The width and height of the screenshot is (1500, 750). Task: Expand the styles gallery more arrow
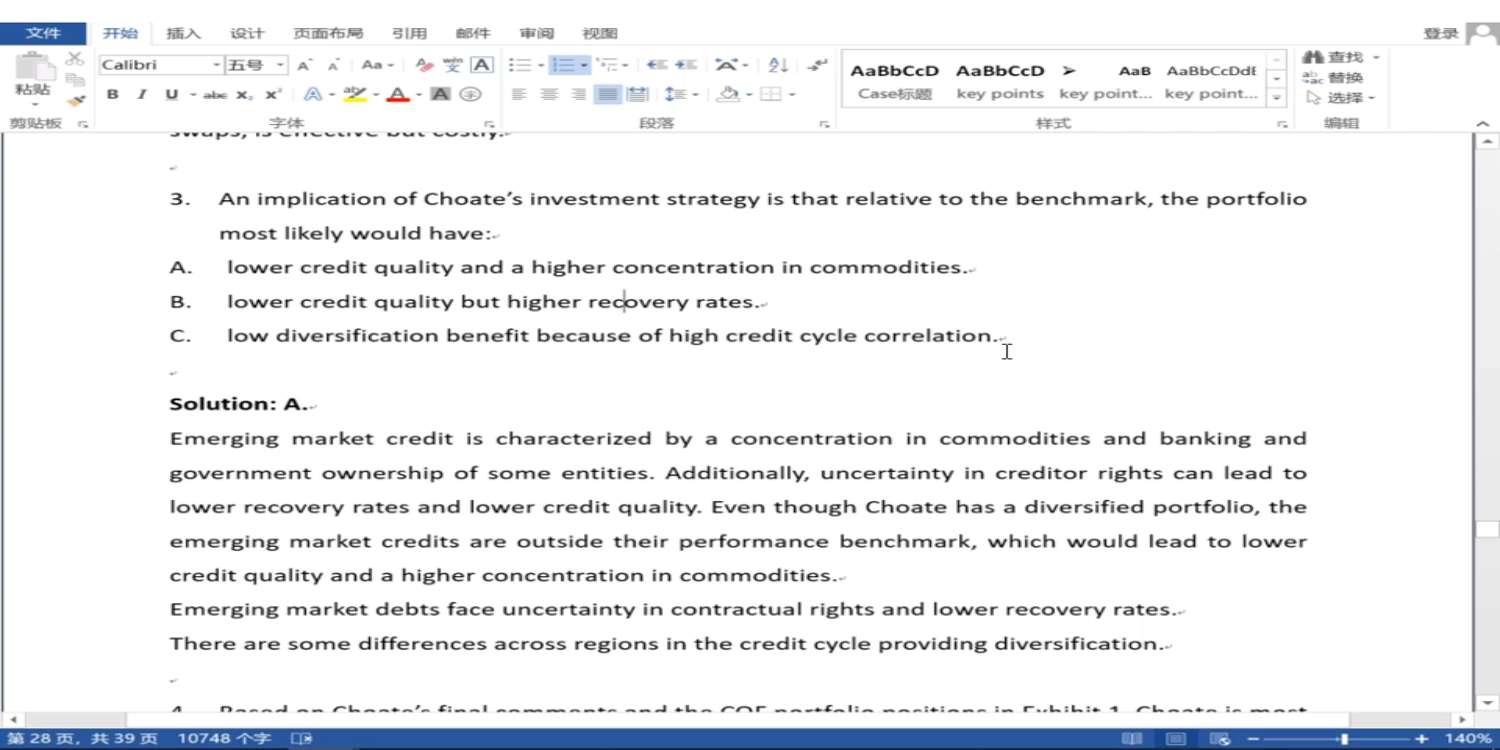(1276, 98)
